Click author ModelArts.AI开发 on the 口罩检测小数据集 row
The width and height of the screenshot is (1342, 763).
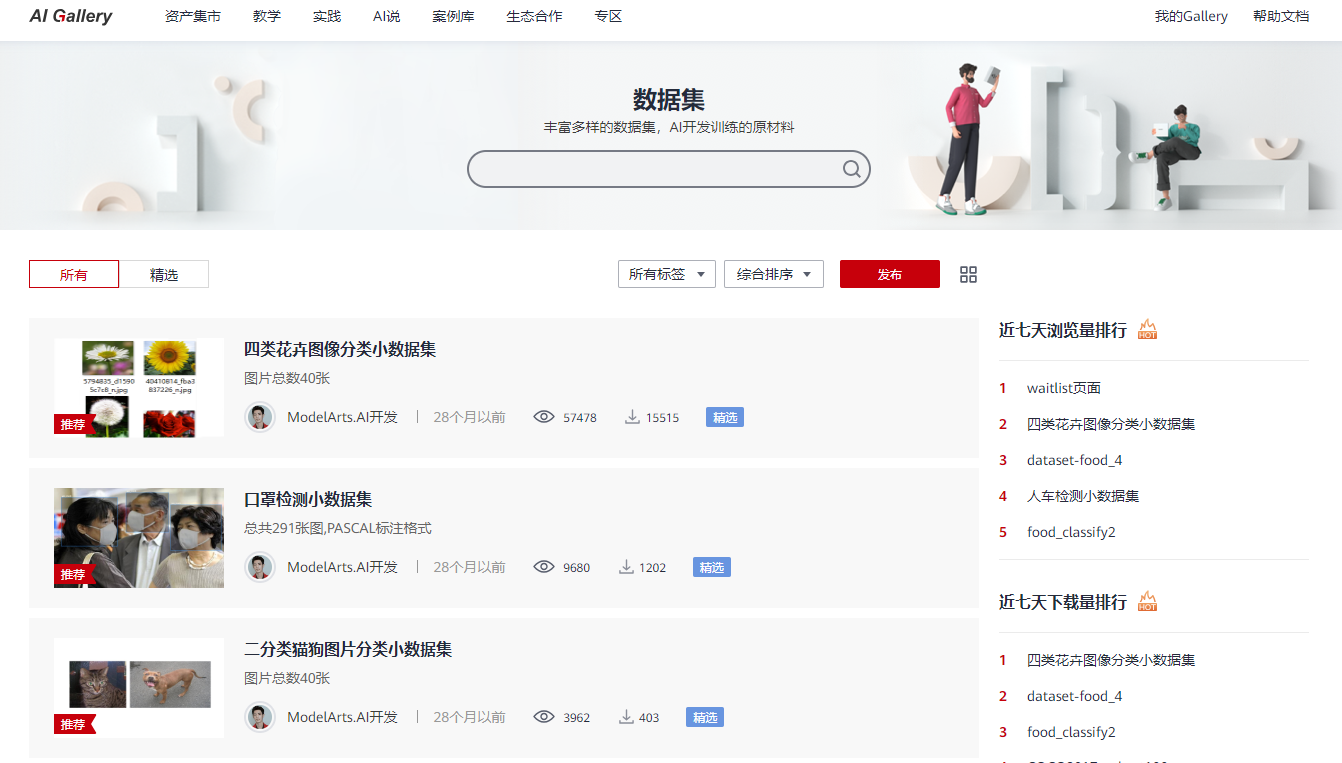tap(342, 567)
